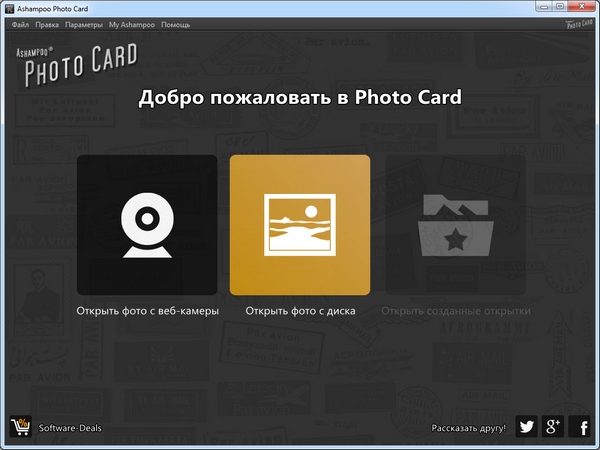
Task: Open the shopping cart icon
Action: point(20,428)
